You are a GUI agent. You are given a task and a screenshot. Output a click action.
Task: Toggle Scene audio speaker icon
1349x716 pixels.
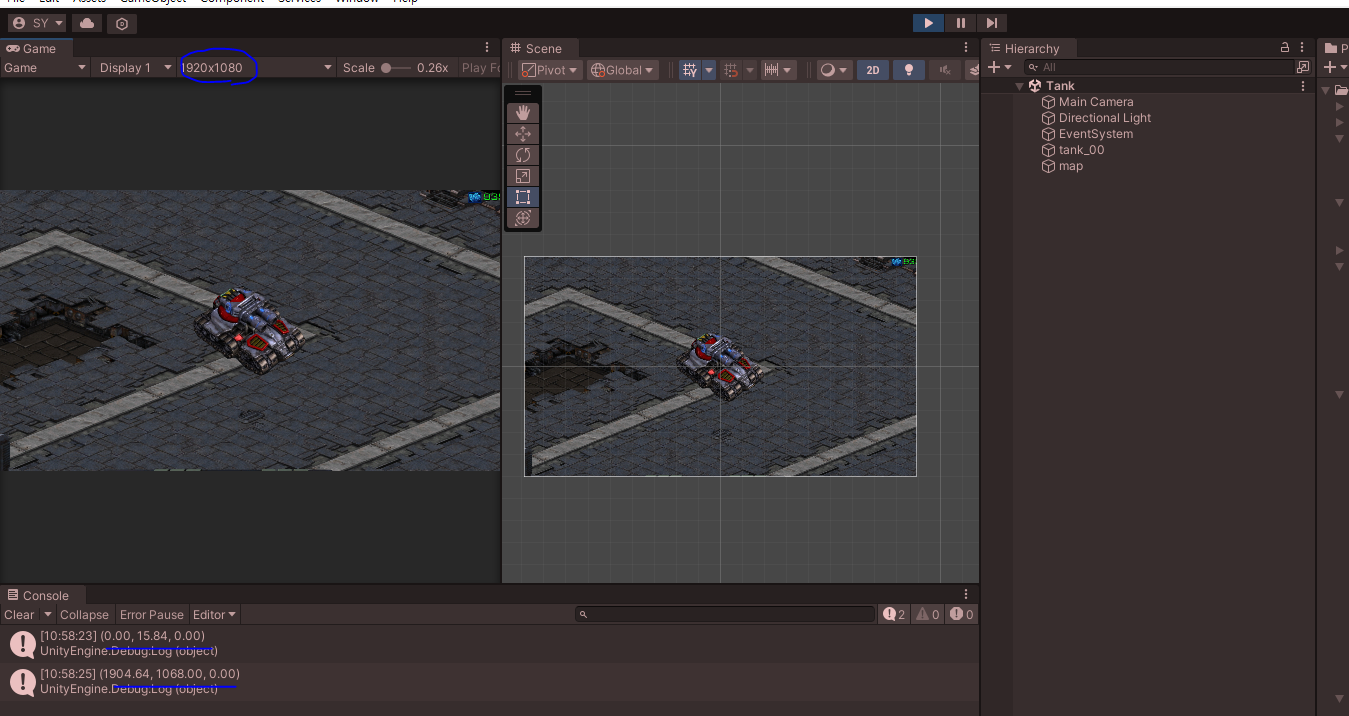click(x=944, y=70)
